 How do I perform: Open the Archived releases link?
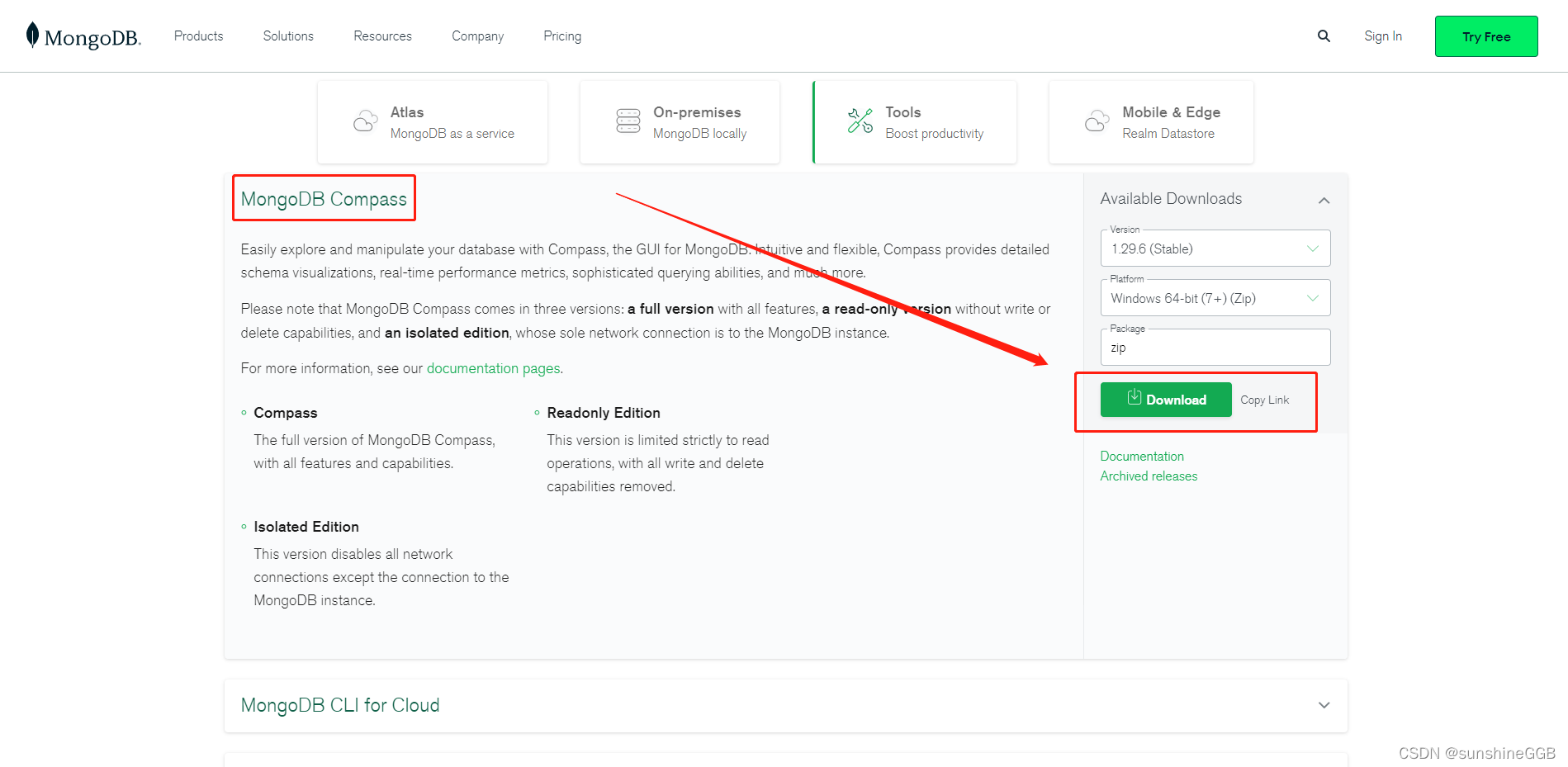click(1149, 476)
